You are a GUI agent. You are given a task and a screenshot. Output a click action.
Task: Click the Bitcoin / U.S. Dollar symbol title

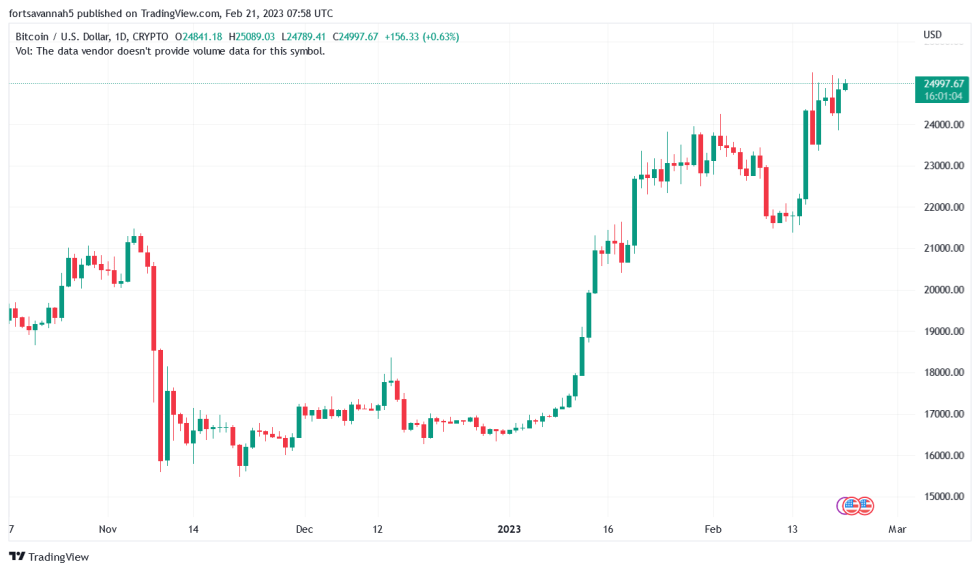(91, 37)
